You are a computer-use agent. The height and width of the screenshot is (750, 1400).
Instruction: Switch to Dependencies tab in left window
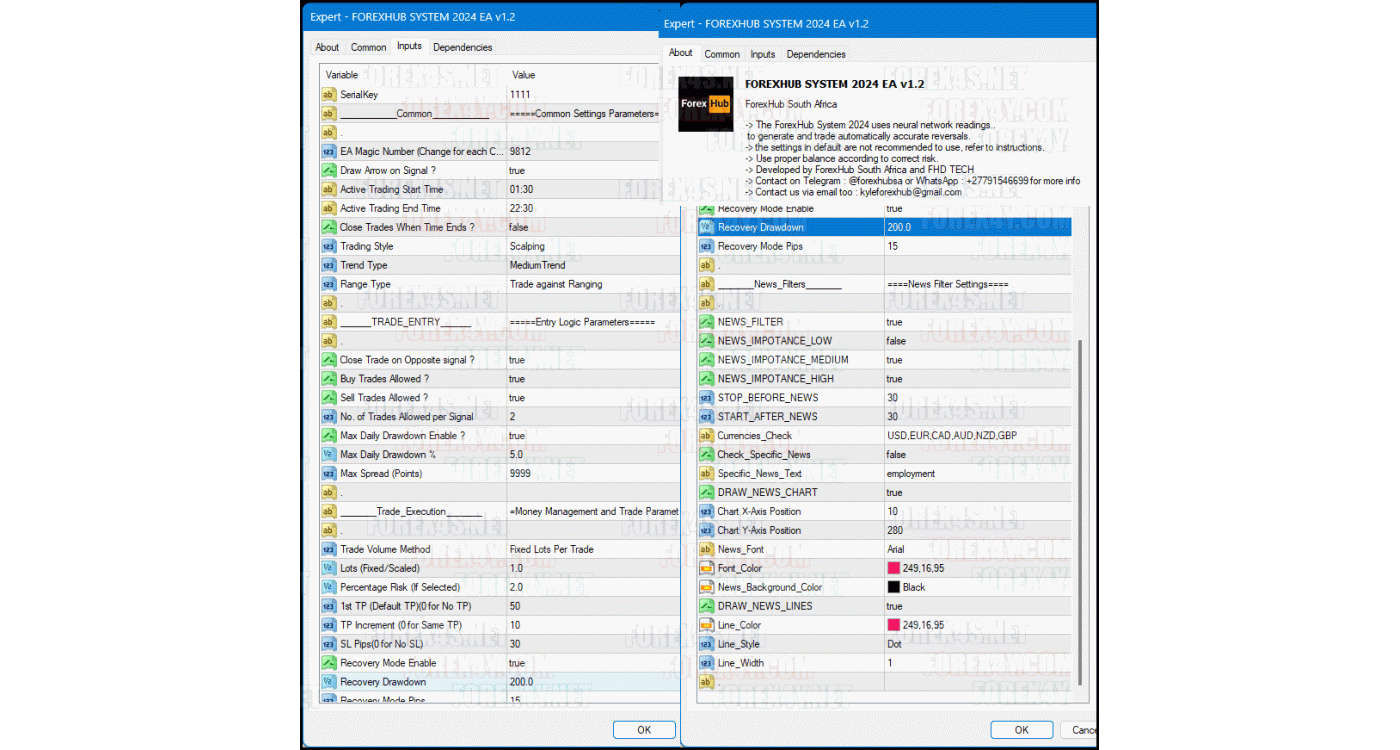pos(462,47)
